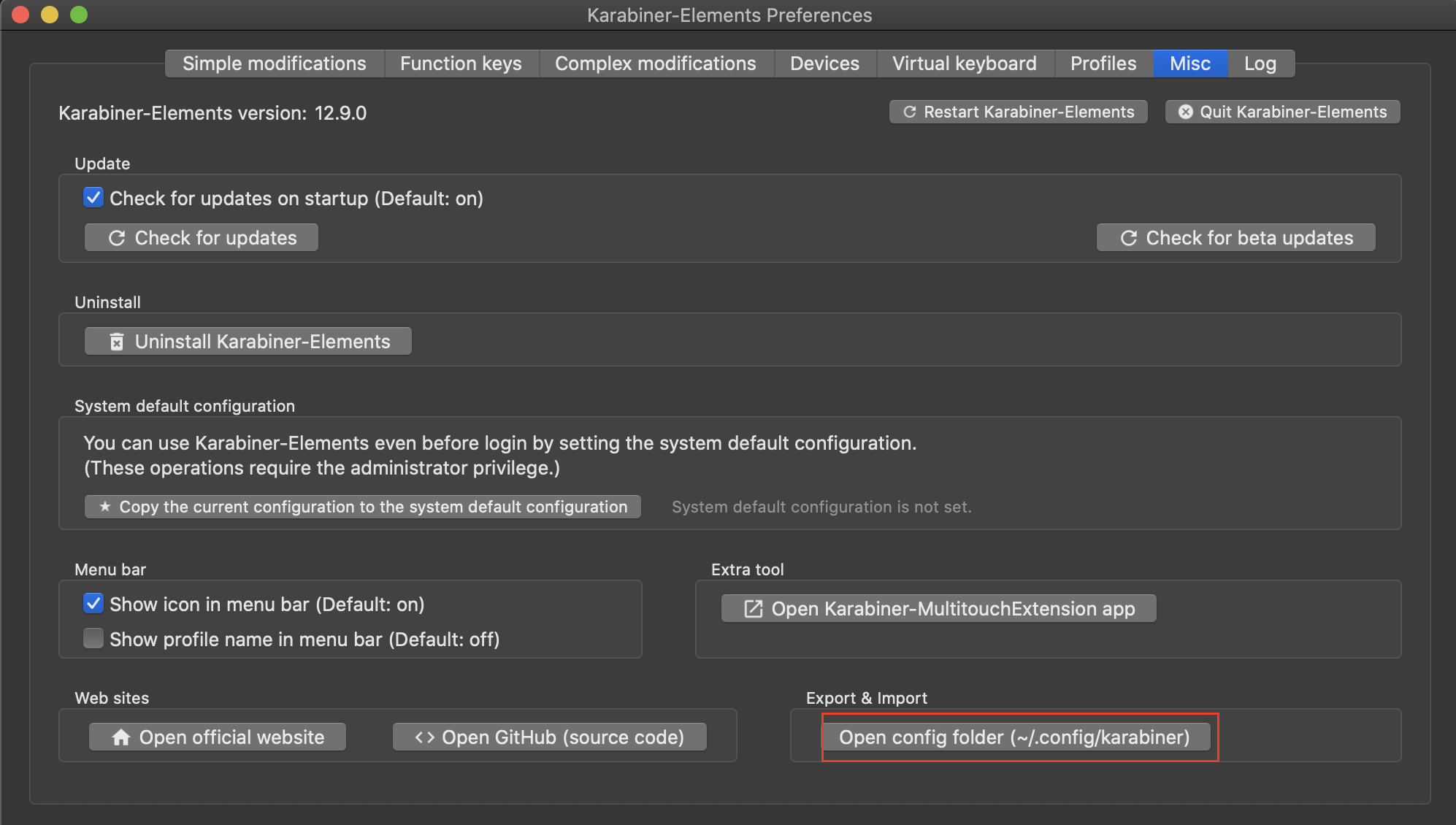Click the refresh icon on Check for updates
This screenshot has width=1456, height=825.
tap(117, 238)
